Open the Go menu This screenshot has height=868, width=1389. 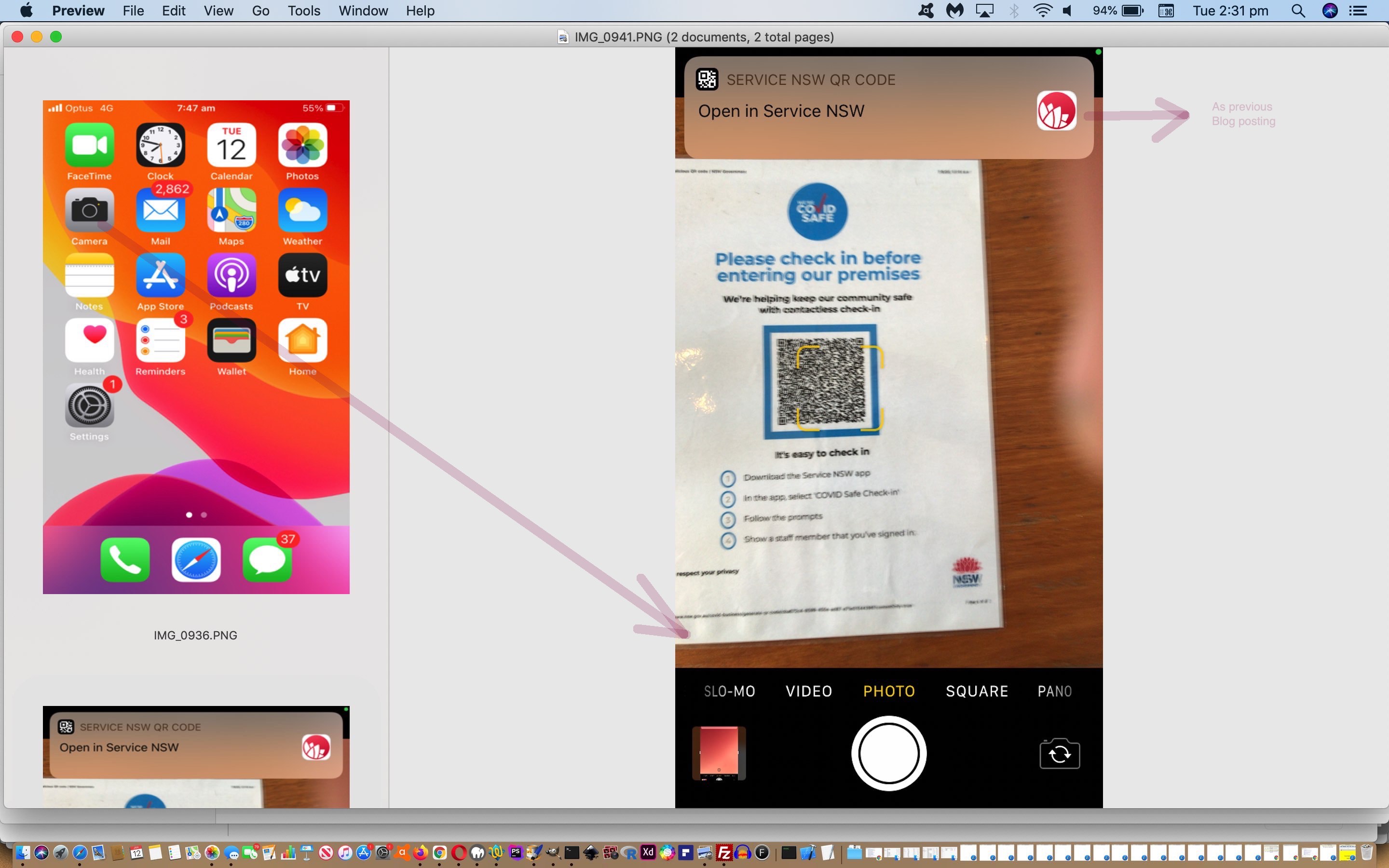coord(260,10)
